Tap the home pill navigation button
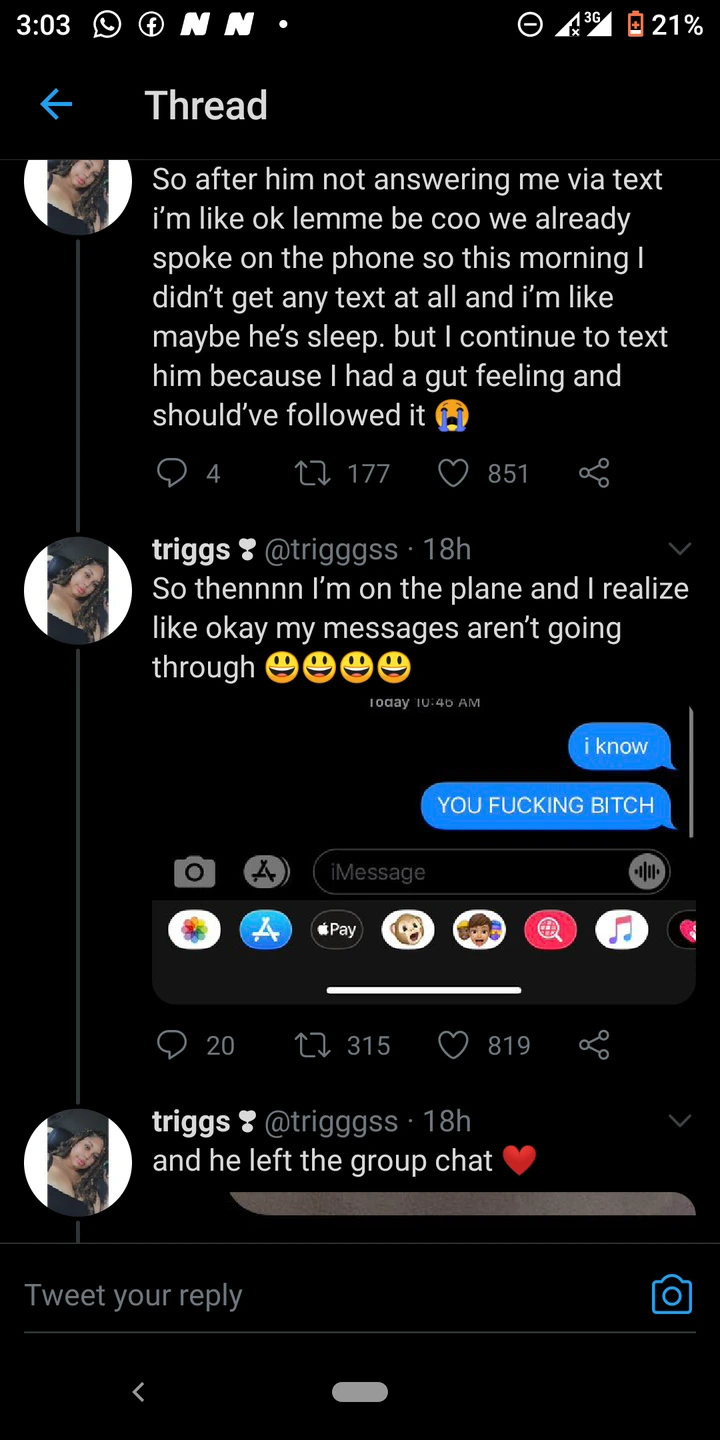The height and width of the screenshot is (1440, 720). [x=360, y=1391]
